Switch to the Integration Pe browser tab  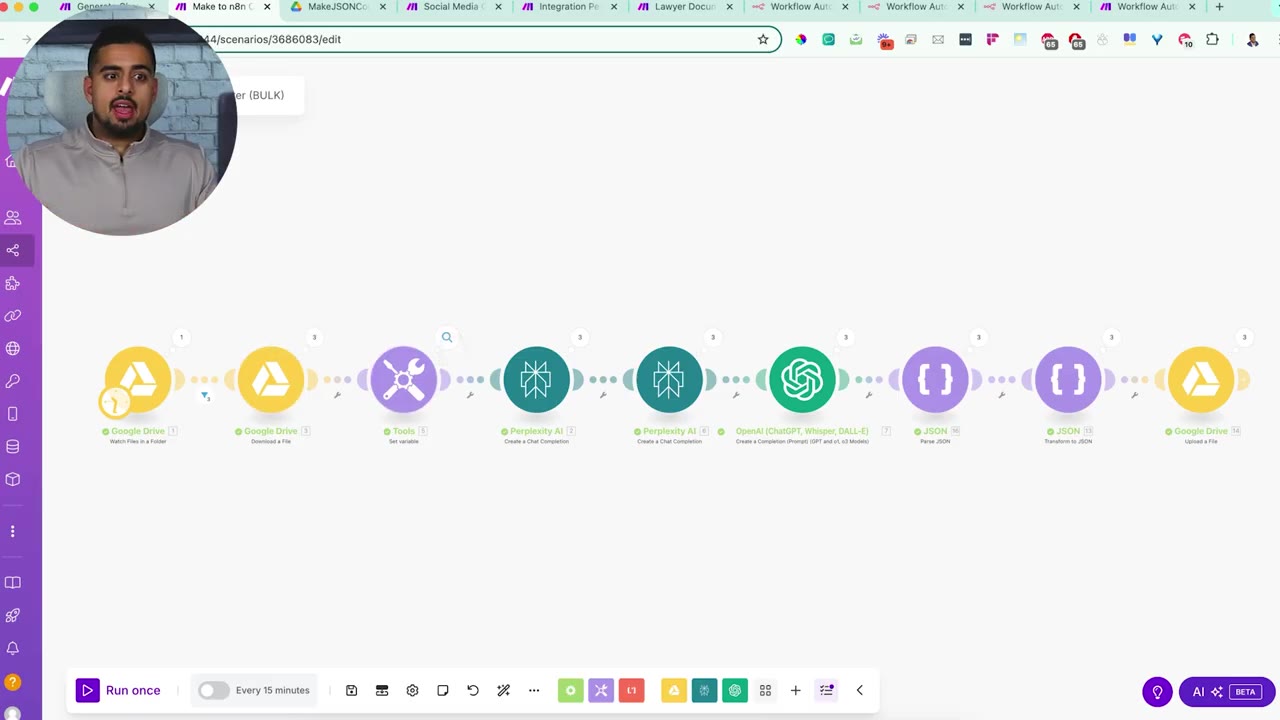[x=570, y=7]
